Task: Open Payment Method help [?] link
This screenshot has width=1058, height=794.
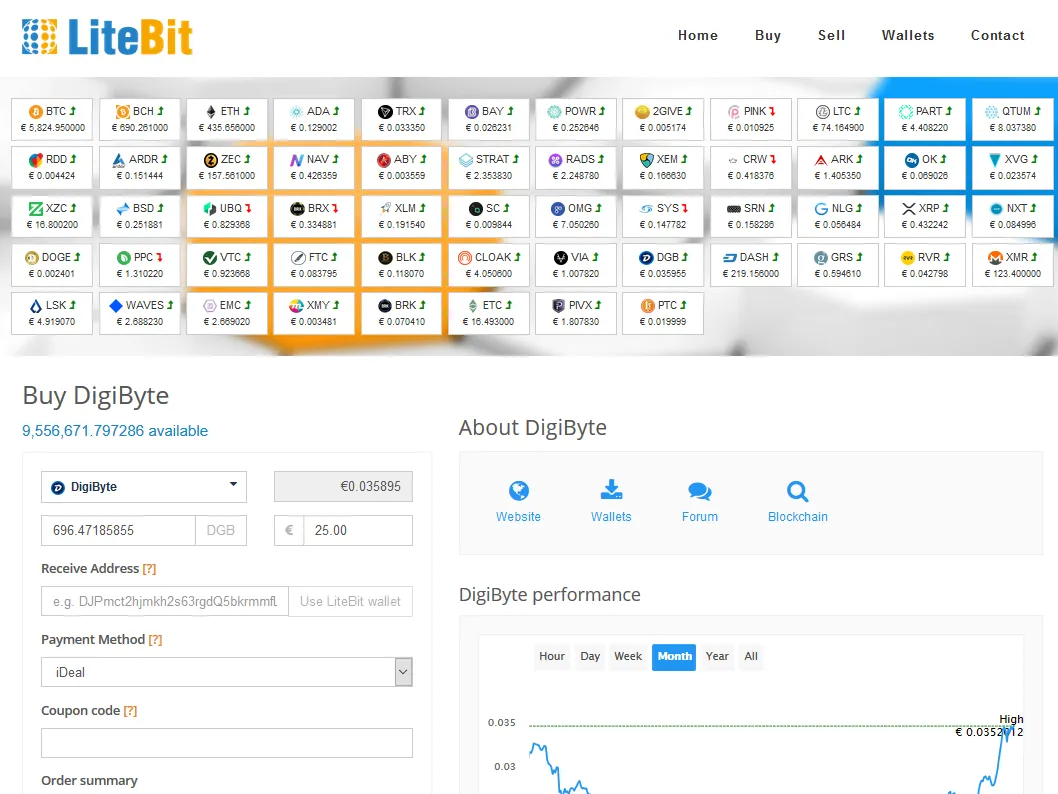Action: [x=155, y=640]
